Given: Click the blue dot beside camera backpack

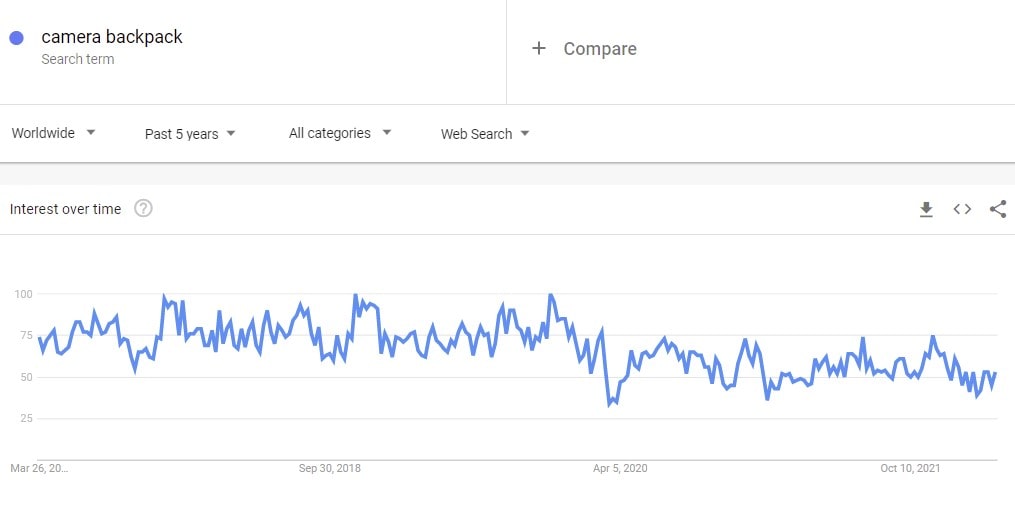Looking at the screenshot, I should click(17, 38).
